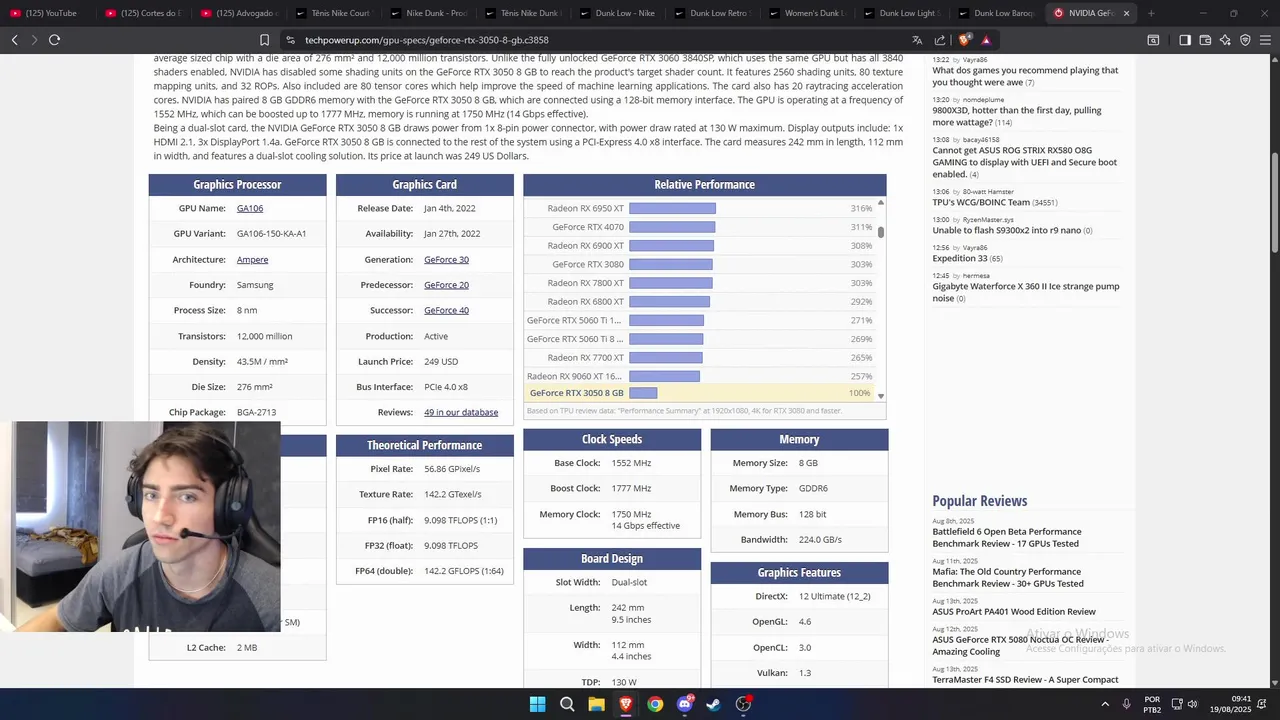The height and width of the screenshot is (720, 1280).
Task: Open the translate page icon in address bar
Action: (x=917, y=40)
